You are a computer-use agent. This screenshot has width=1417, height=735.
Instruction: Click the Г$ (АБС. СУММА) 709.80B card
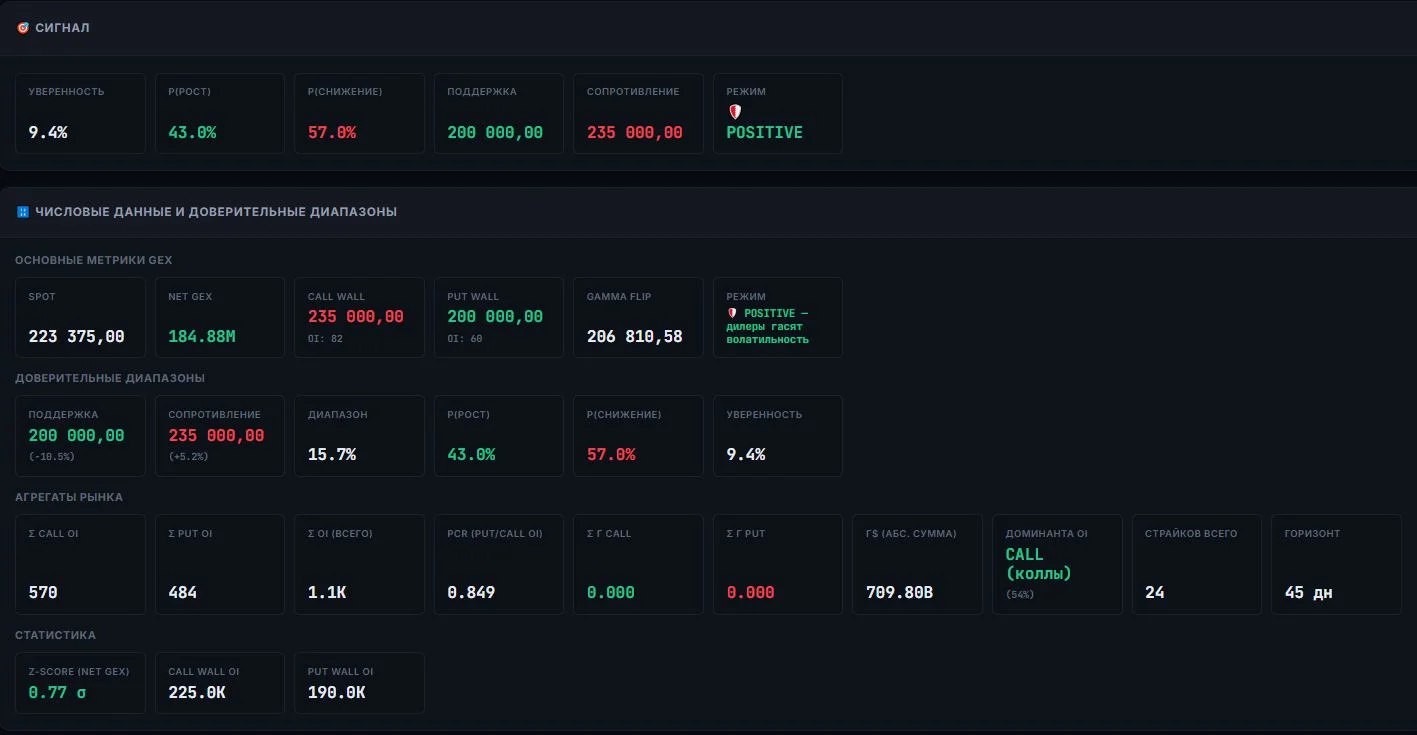click(x=917, y=564)
